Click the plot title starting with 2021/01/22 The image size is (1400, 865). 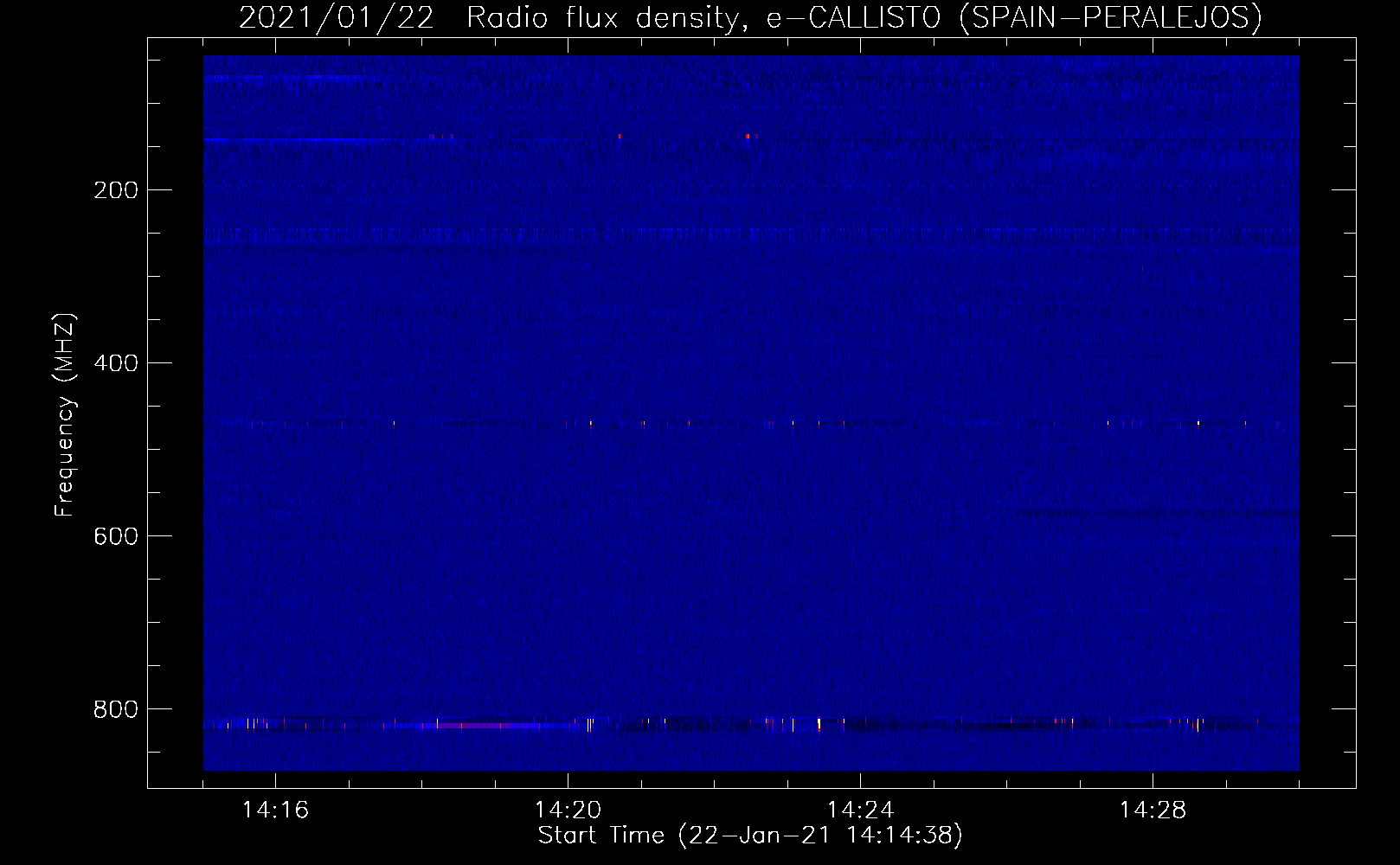(750, 17)
